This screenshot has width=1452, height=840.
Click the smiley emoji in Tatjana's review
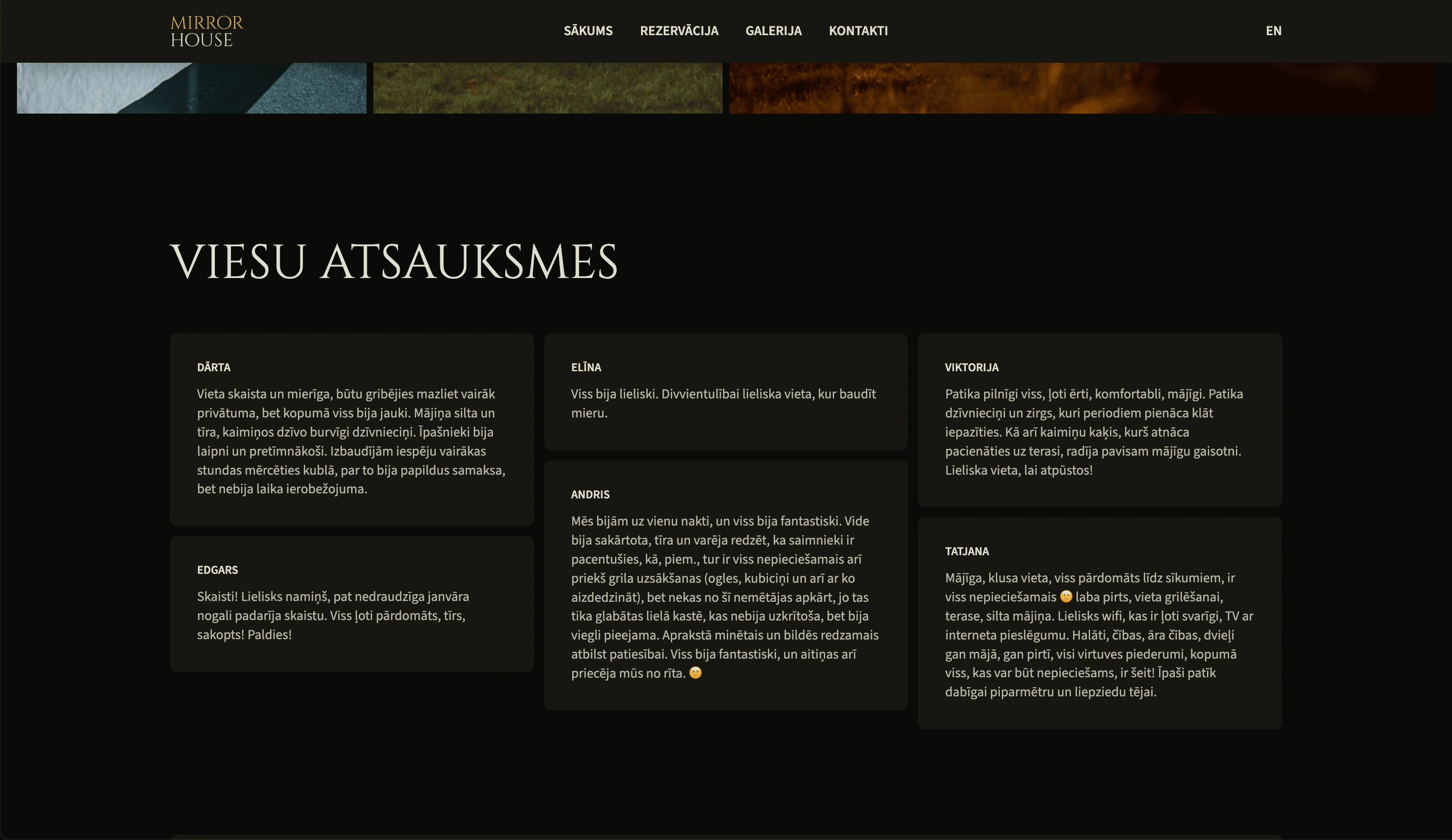pos(1066,596)
